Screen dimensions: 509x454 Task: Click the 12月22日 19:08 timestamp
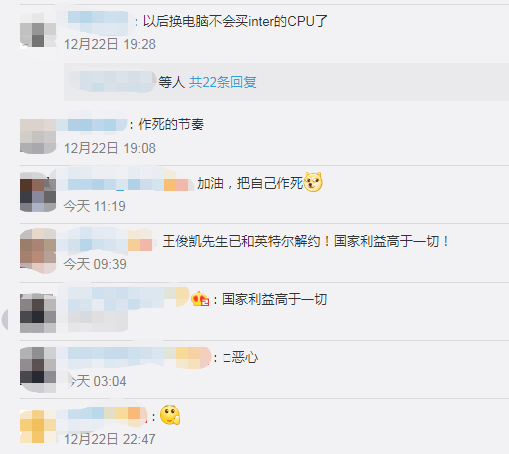[x=110, y=148]
